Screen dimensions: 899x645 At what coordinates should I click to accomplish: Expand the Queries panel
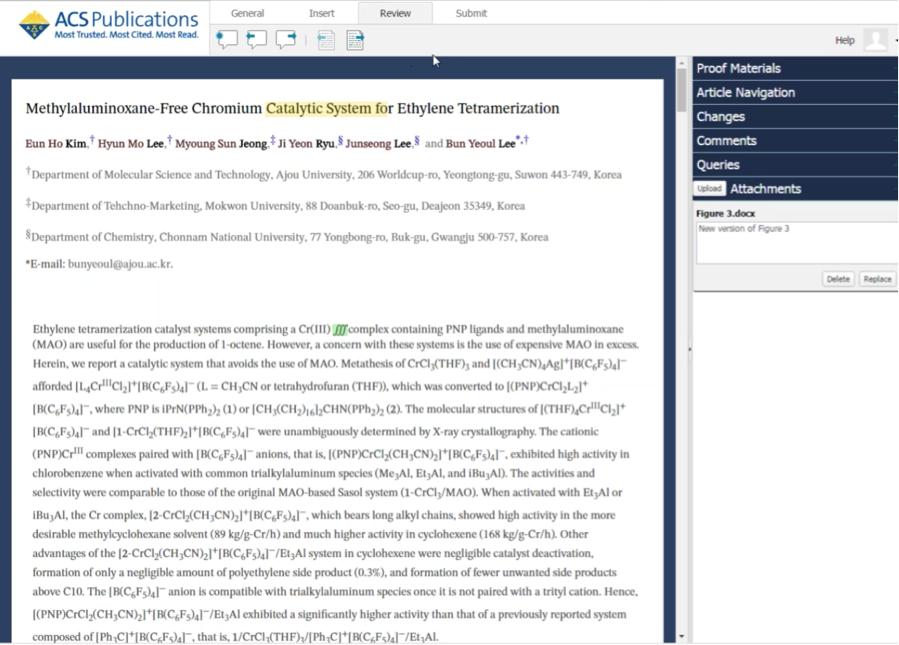click(795, 165)
